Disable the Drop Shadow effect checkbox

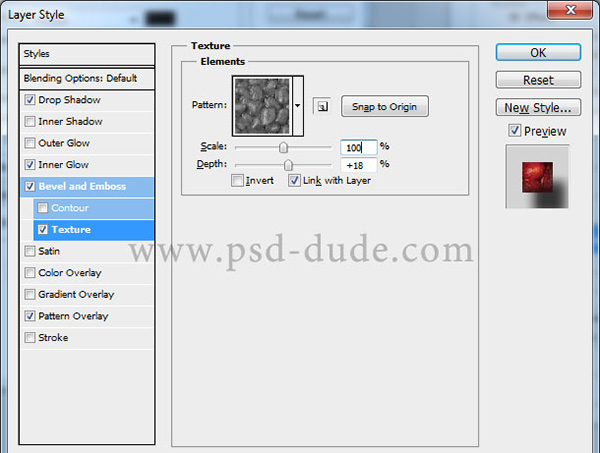(x=29, y=100)
